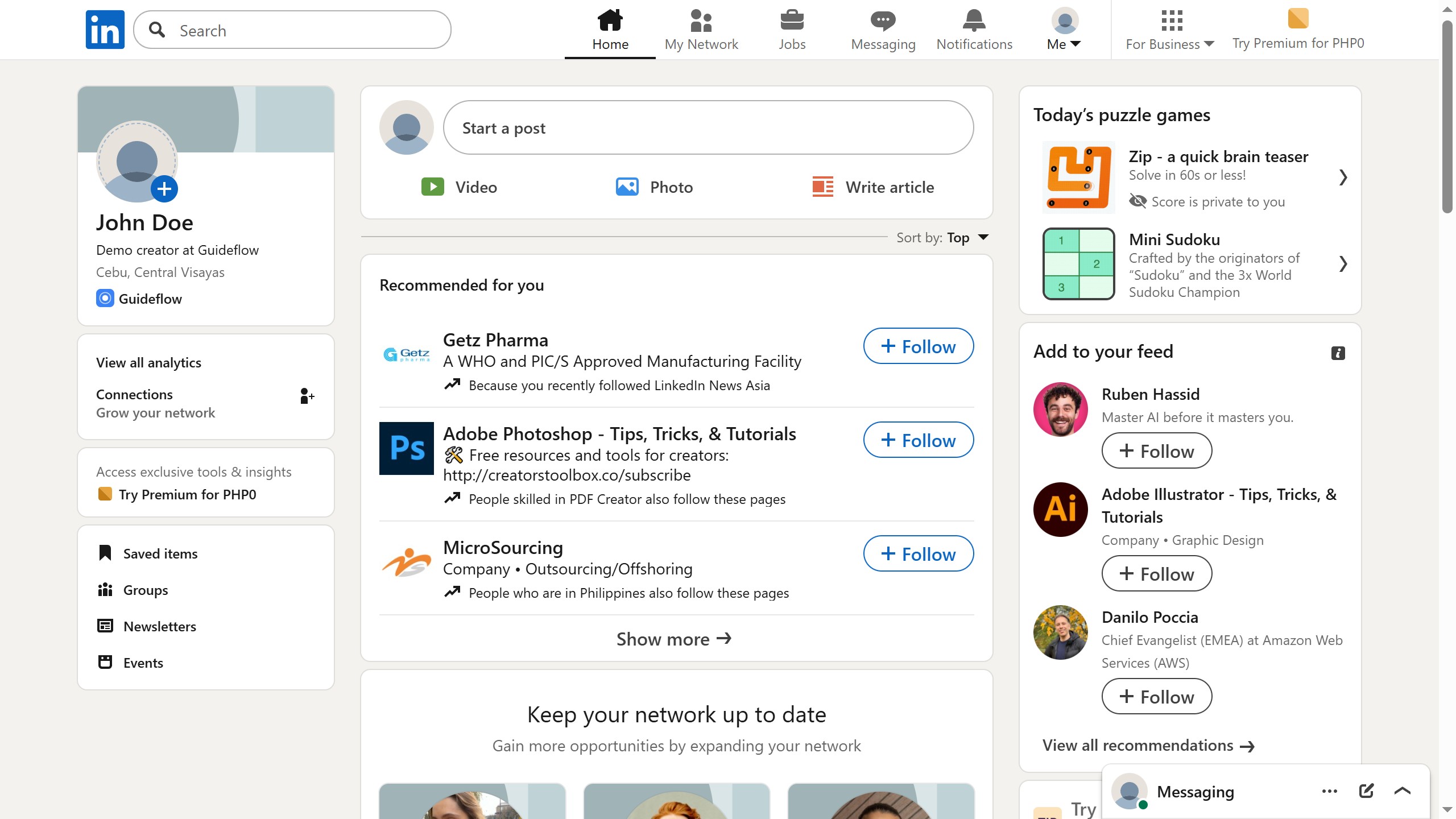
Task: Click the Start a post field
Action: pyautogui.click(x=708, y=128)
